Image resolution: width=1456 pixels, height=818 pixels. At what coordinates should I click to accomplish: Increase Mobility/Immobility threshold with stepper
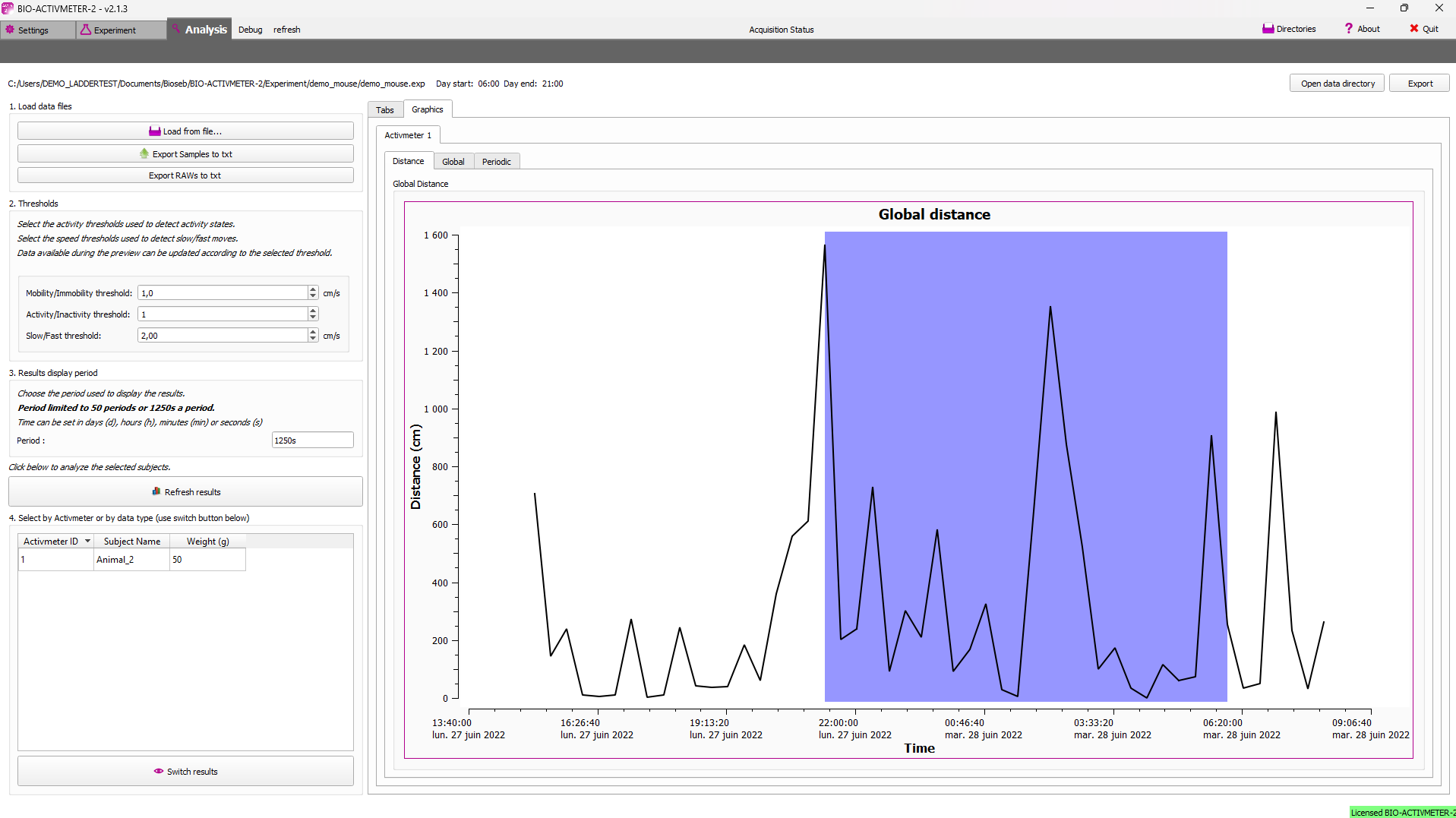313,289
